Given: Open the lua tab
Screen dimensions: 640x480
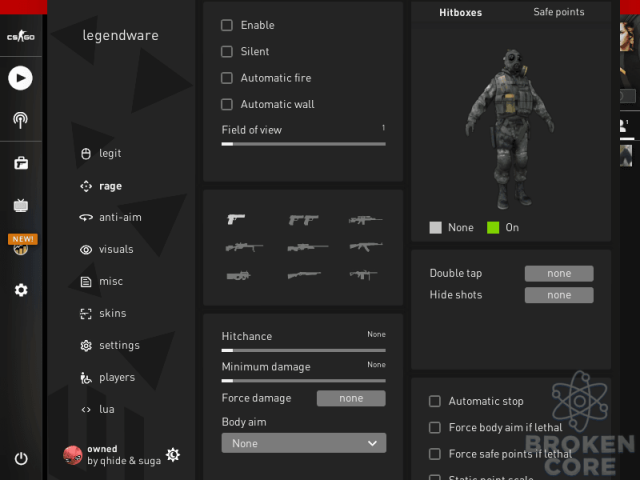Looking at the screenshot, I should pos(98,409).
